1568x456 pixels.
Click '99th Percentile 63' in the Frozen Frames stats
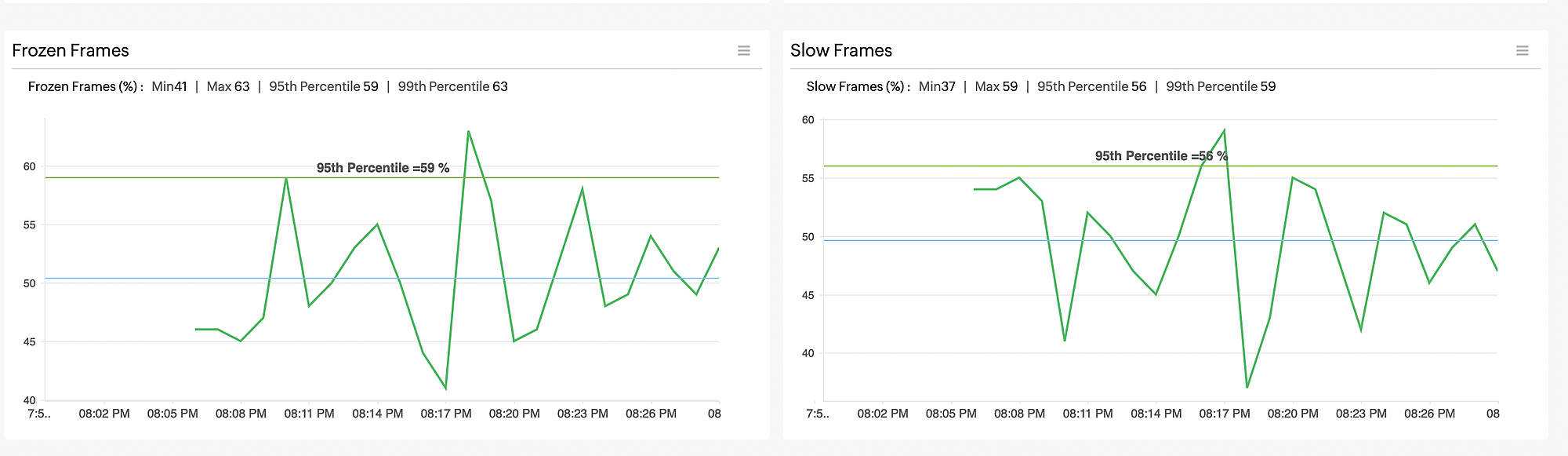(x=452, y=86)
